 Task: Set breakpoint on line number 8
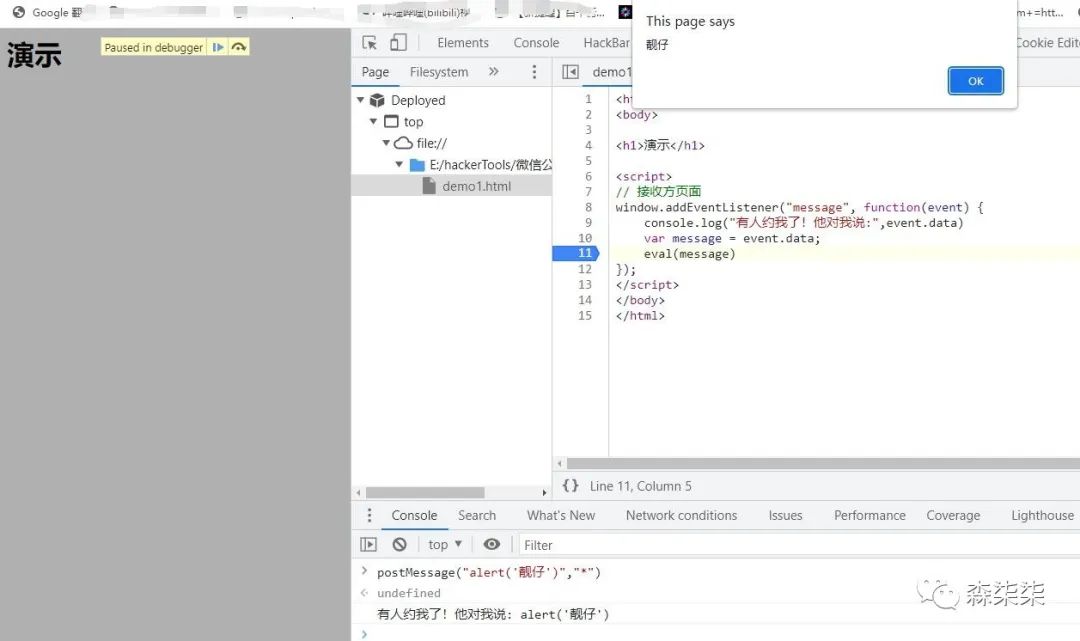pos(588,207)
